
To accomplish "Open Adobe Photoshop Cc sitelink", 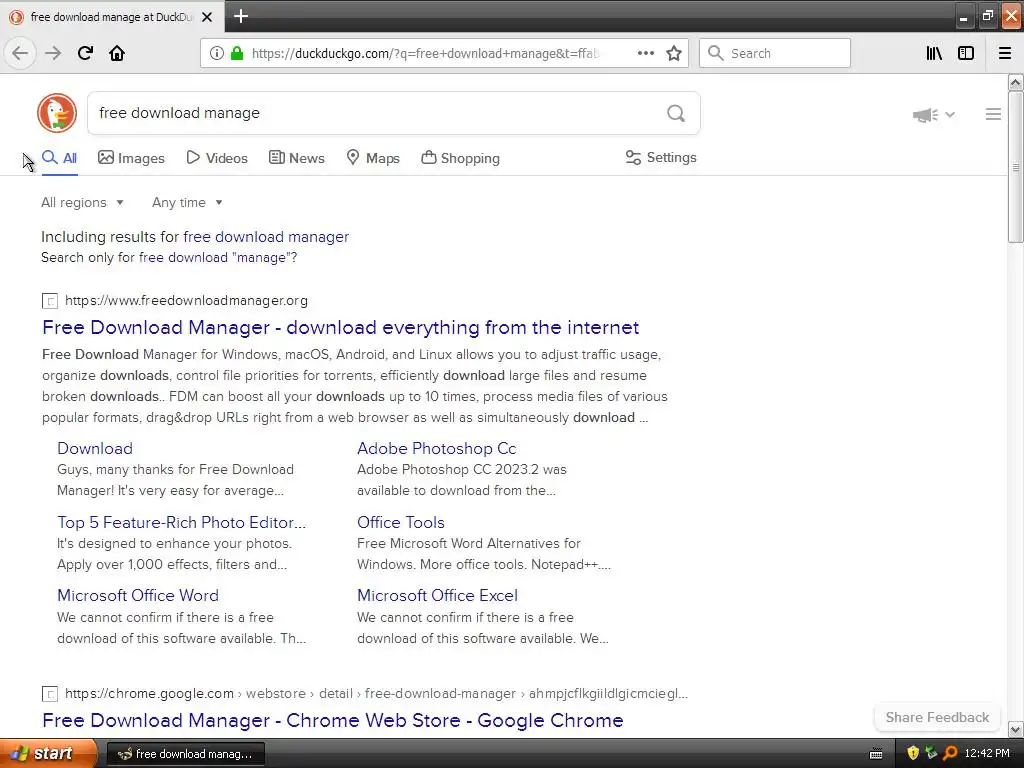I will coord(436,449).
